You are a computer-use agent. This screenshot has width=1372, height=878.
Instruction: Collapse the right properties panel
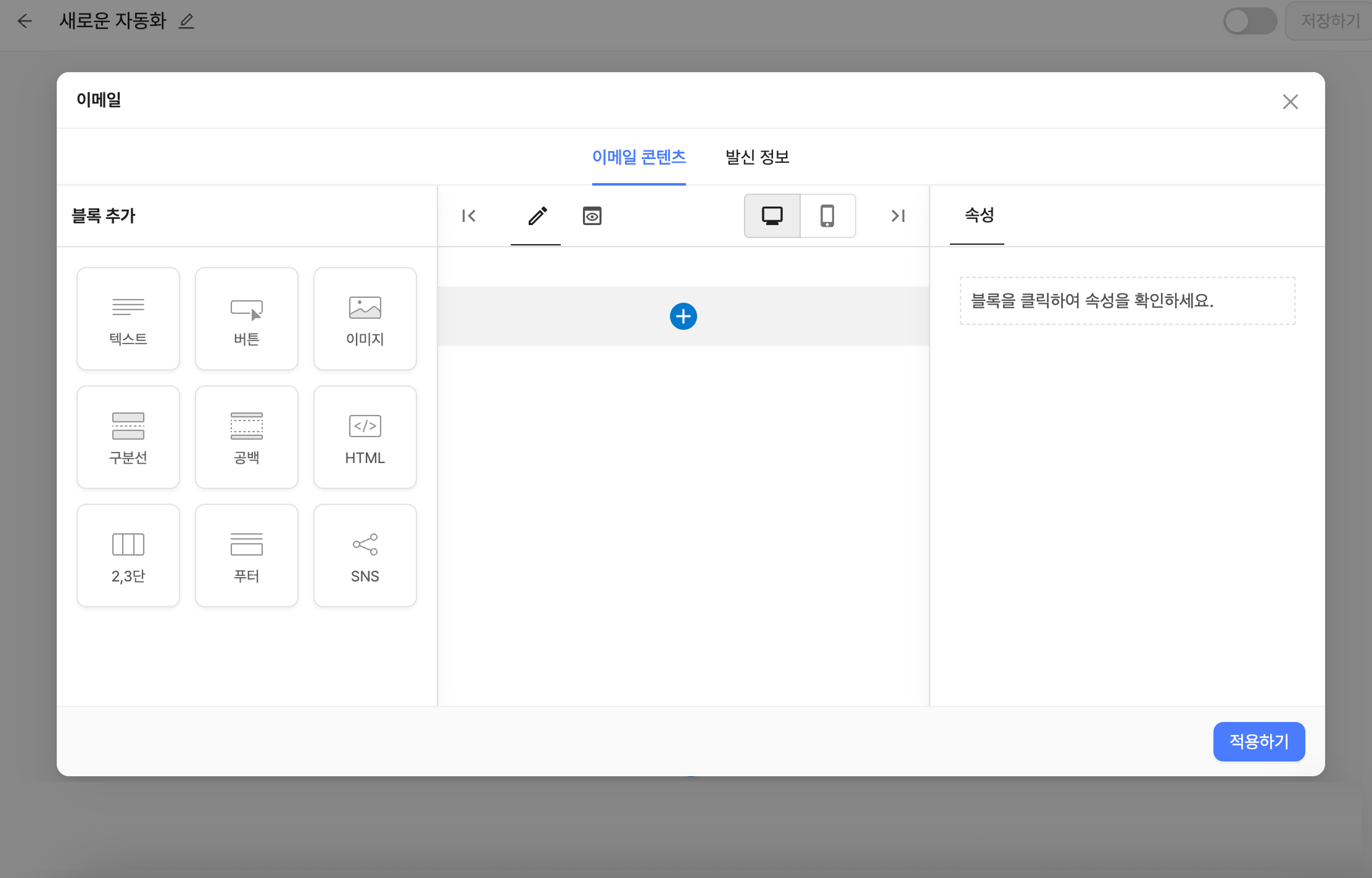click(x=898, y=216)
